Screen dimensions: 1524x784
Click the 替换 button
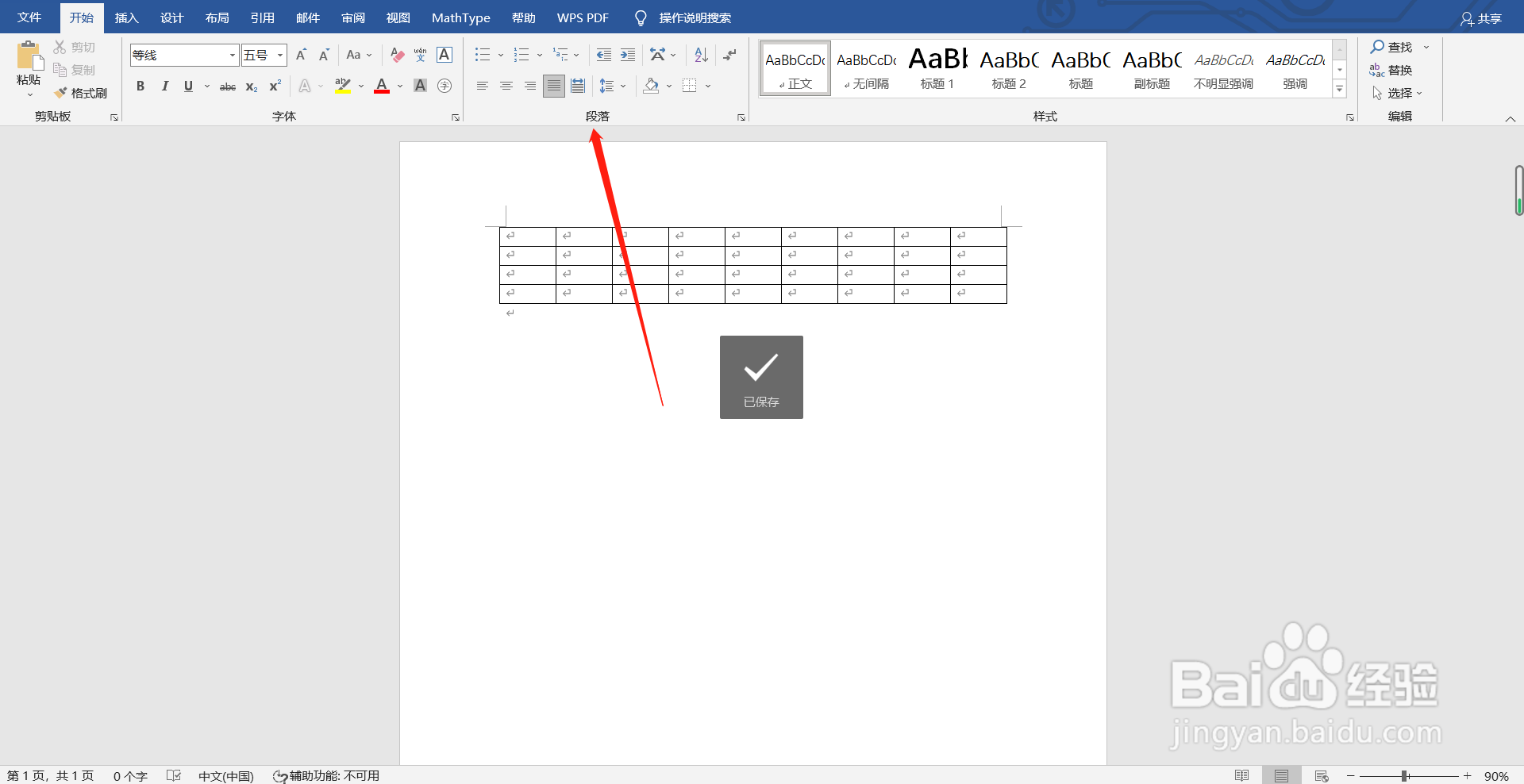[x=1391, y=70]
